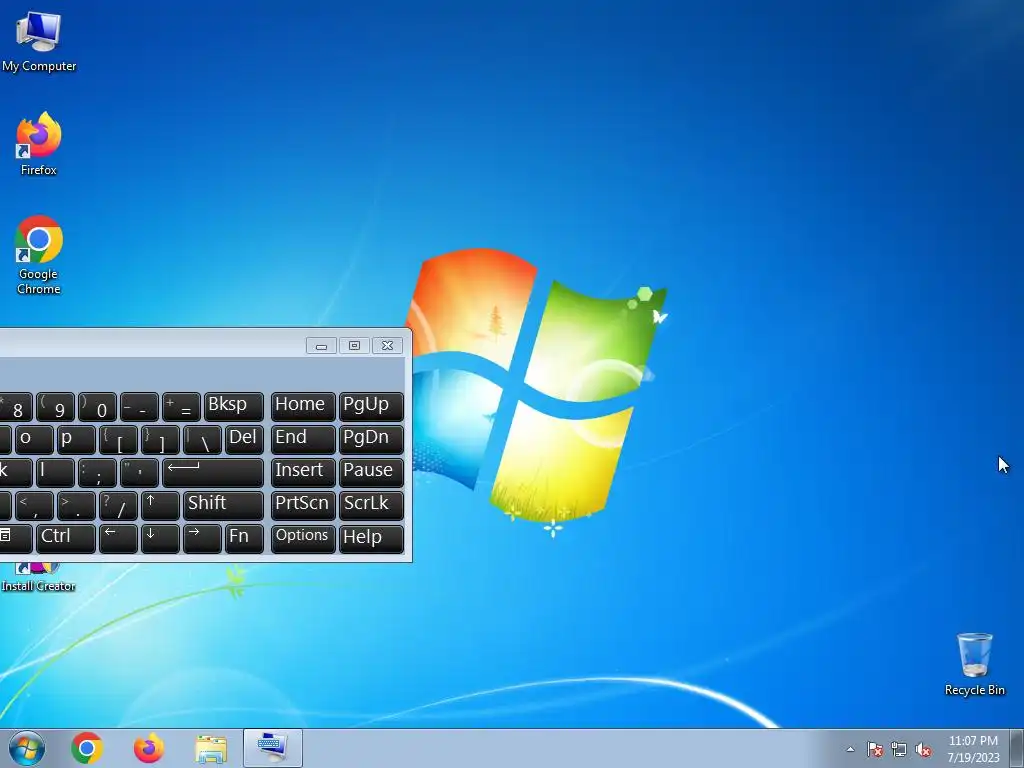Open the keyboard Help key
The height and width of the screenshot is (768, 1024).
(x=371, y=539)
